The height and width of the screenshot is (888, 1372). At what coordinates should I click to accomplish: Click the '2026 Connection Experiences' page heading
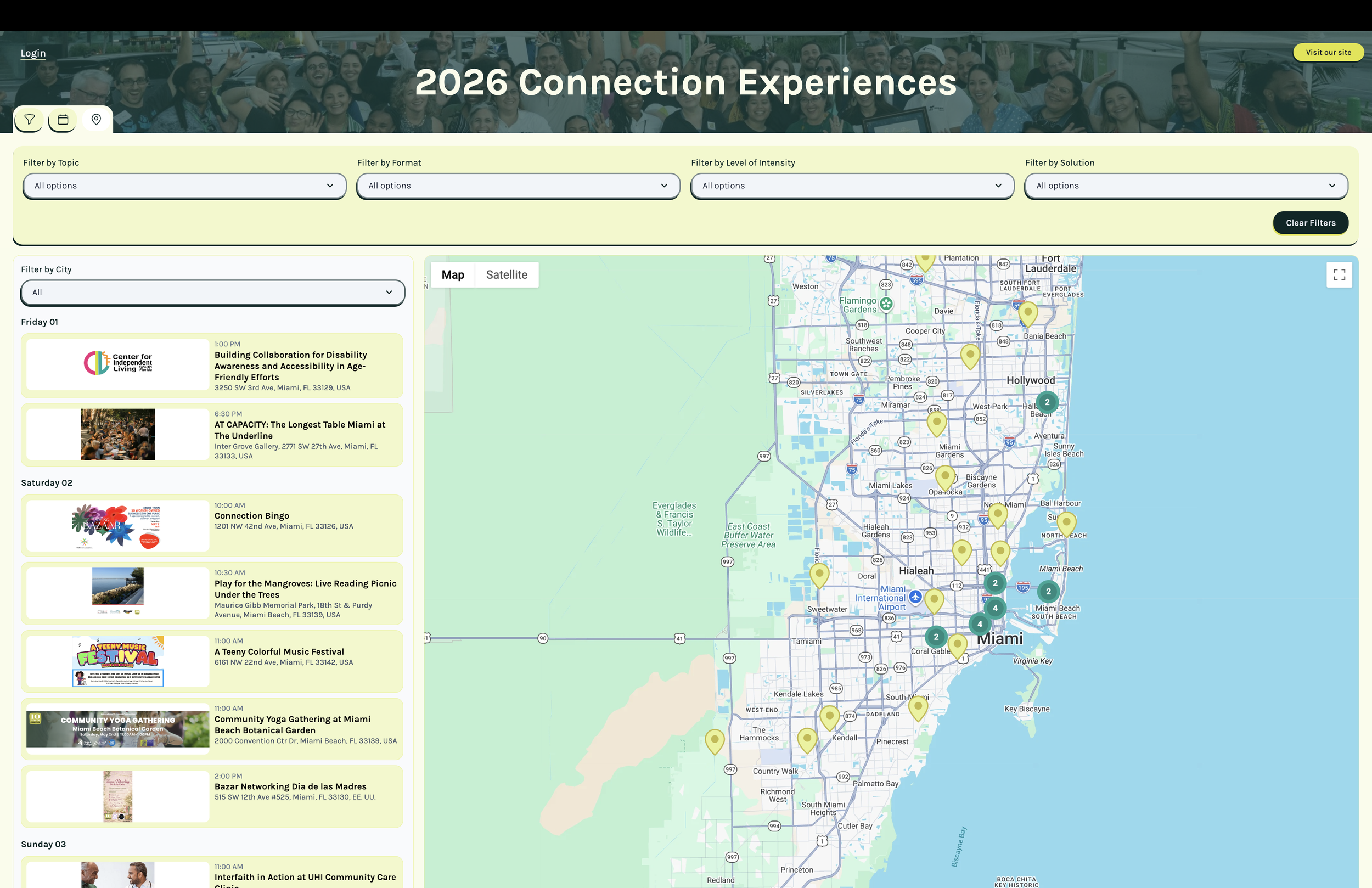[686, 82]
